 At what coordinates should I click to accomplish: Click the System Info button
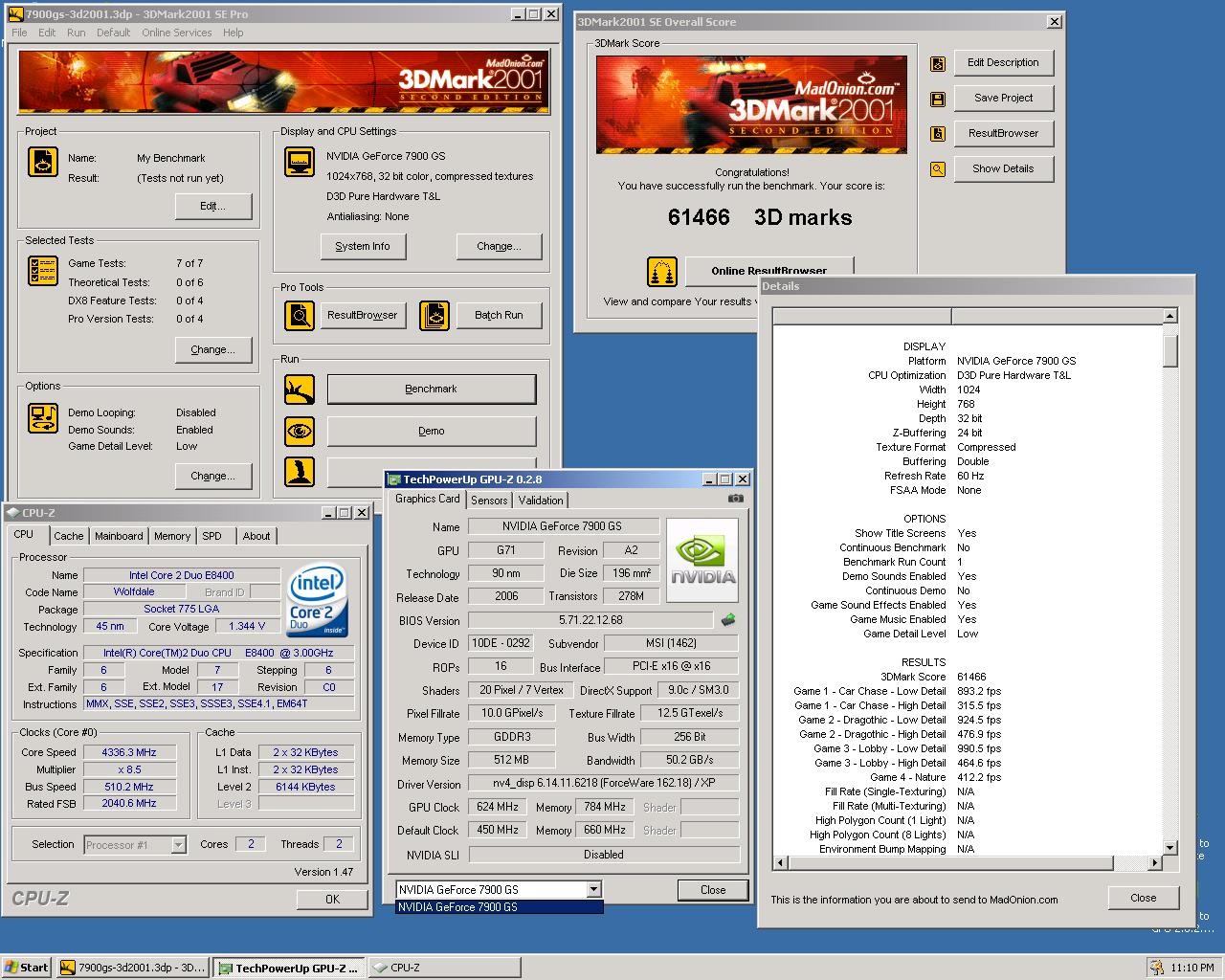point(363,246)
